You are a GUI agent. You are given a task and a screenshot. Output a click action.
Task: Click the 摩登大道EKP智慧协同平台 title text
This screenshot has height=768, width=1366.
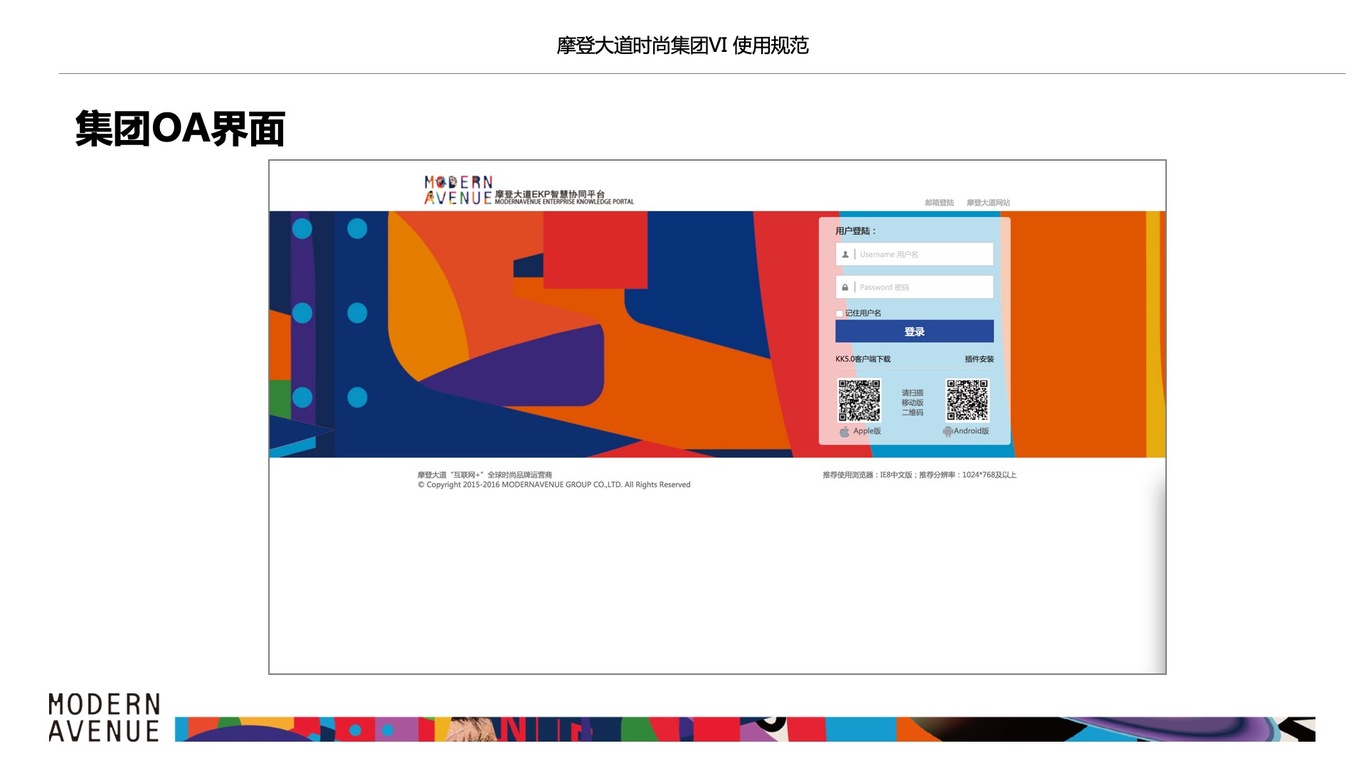pyautogui.click(x=550, y=194)
